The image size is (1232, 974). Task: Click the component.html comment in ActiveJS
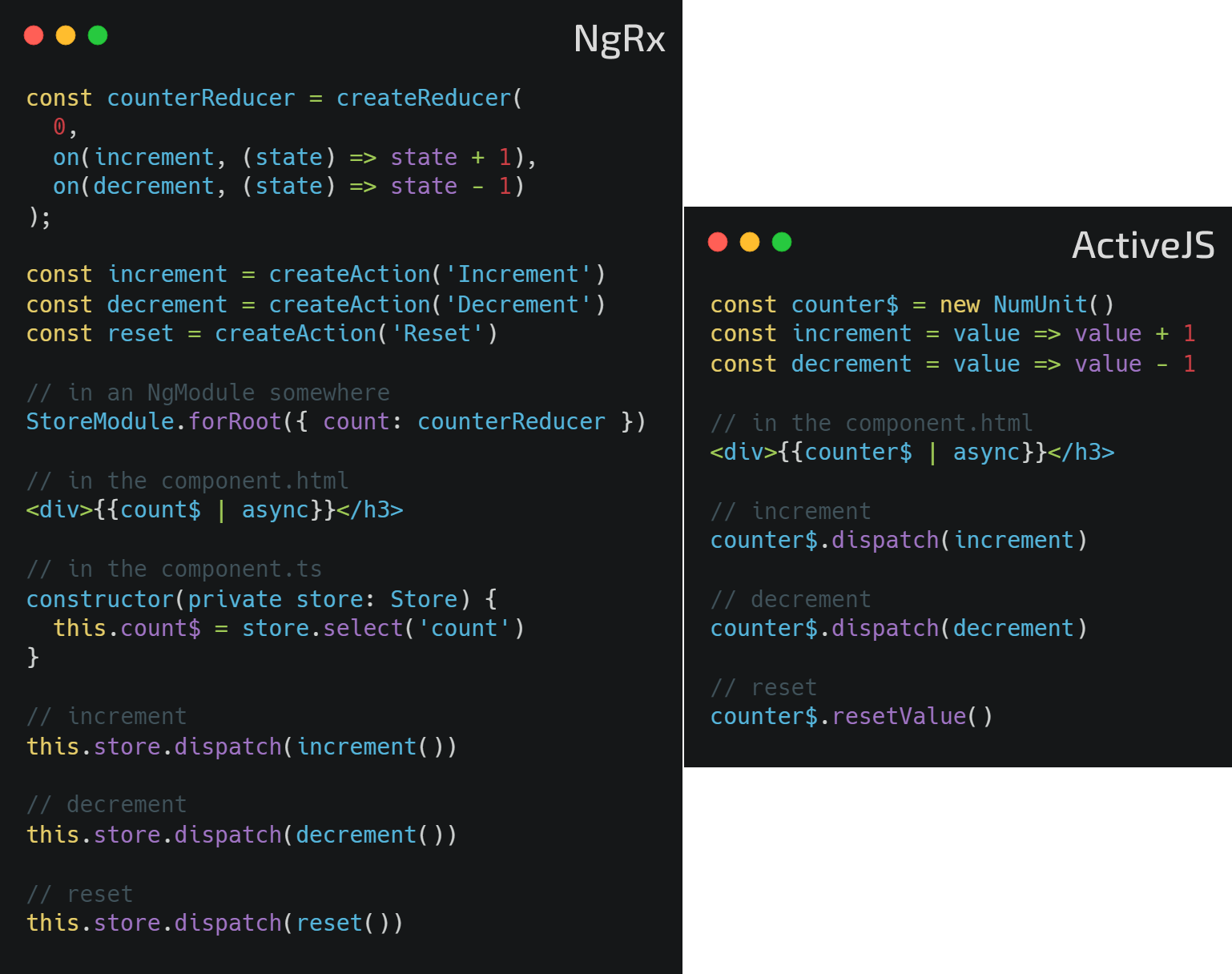tap(871, 422)
